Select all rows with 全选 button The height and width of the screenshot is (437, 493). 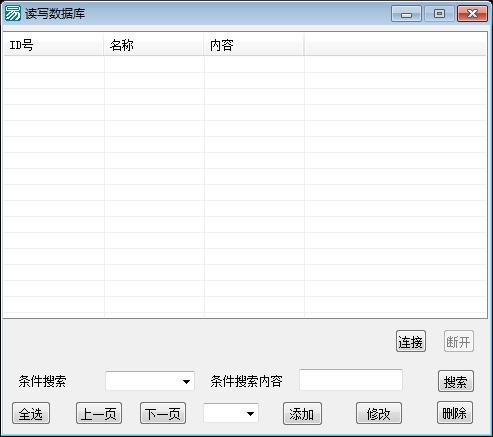[31, 413]
